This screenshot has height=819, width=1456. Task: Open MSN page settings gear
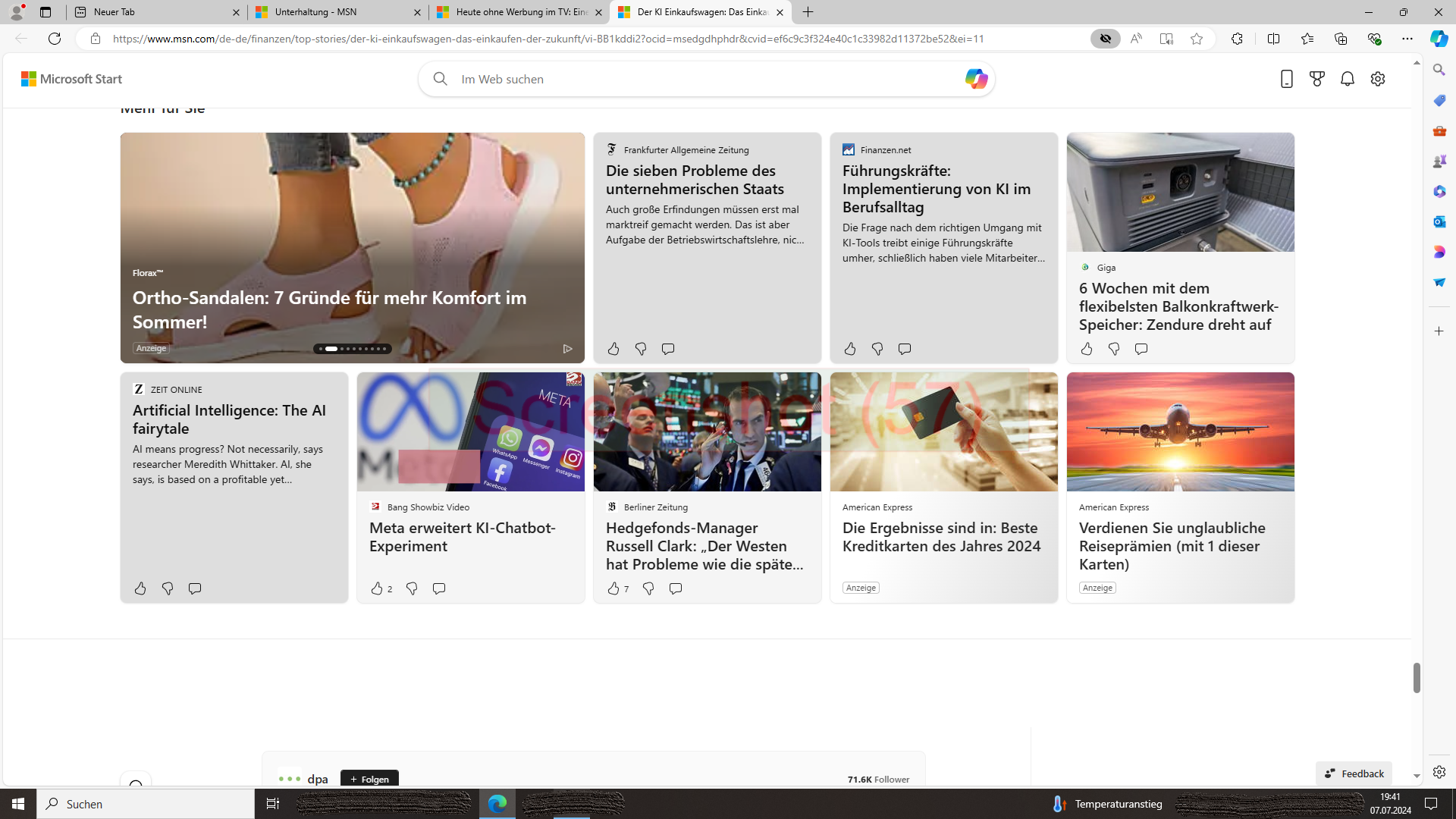[1377, 79]
